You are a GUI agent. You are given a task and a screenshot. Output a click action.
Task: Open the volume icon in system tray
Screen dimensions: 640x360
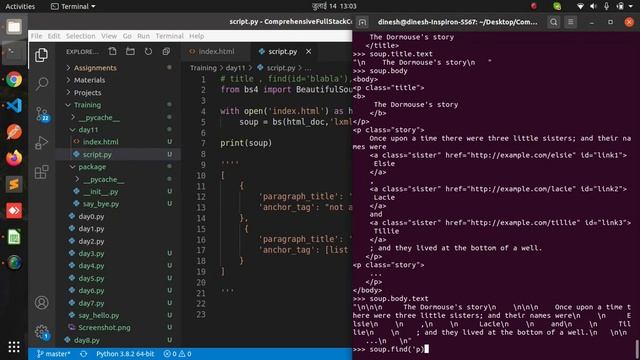click(x=593, y=6)
